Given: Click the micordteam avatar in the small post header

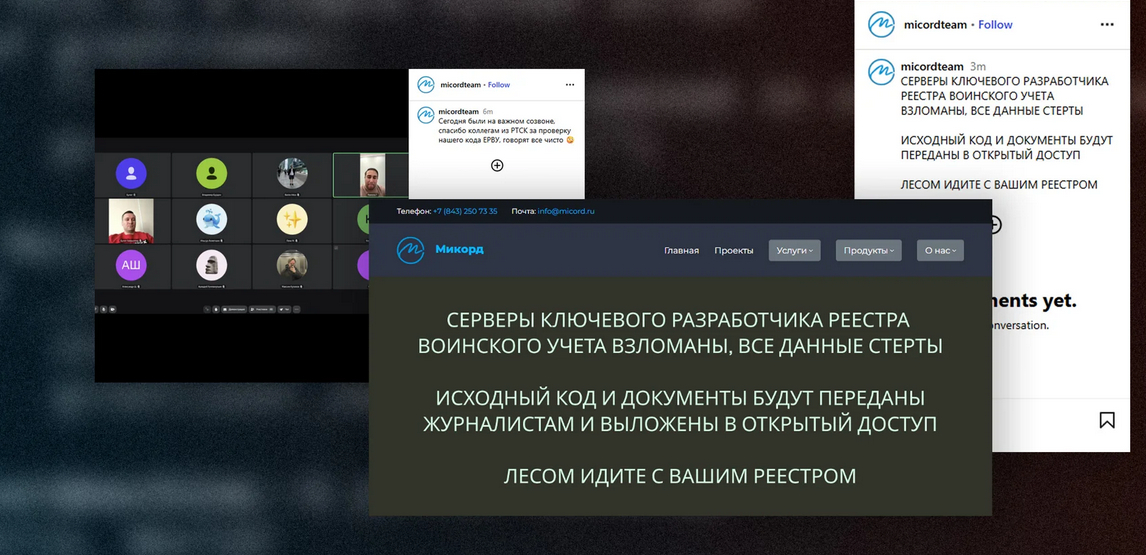Looking at the screenshot, I should (425, 85).
